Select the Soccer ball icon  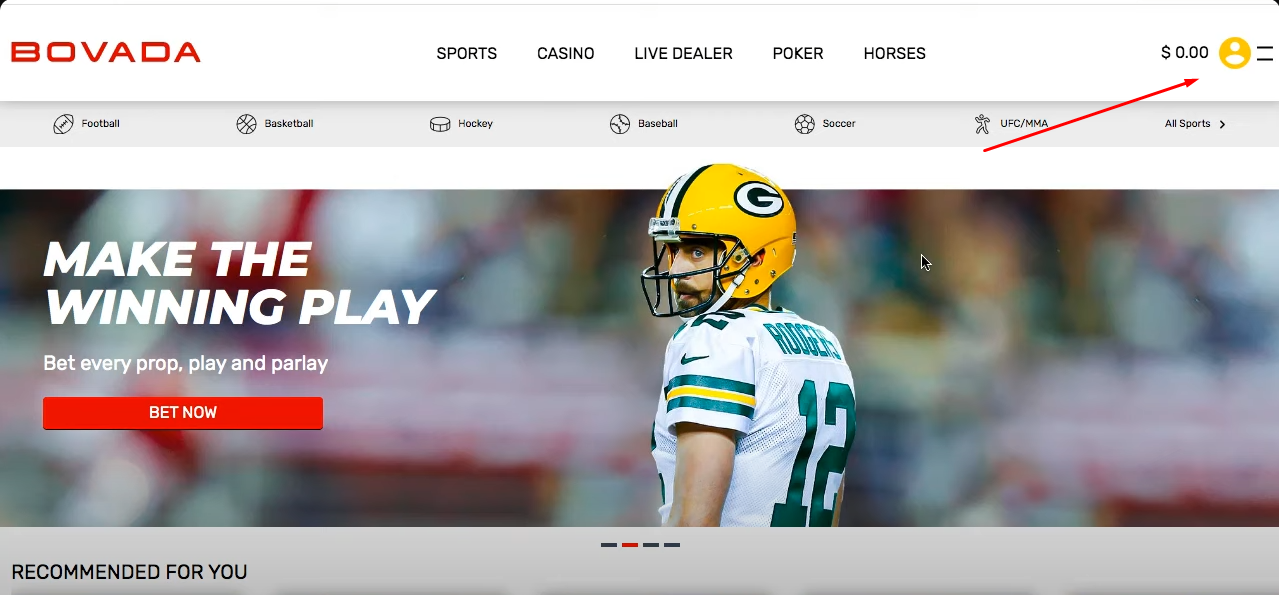(804, 124)
